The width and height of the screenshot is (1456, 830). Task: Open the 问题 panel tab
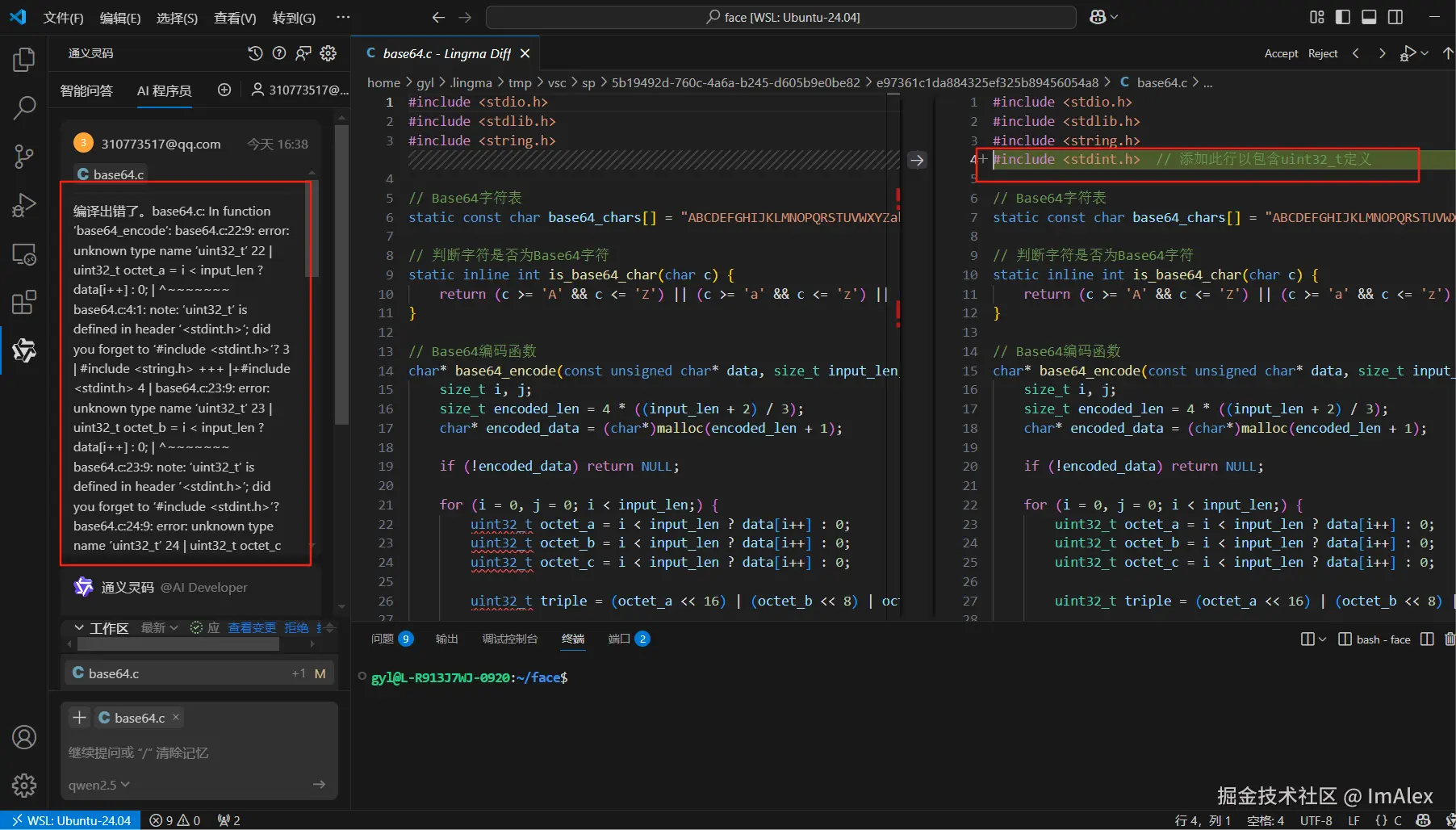383,639
